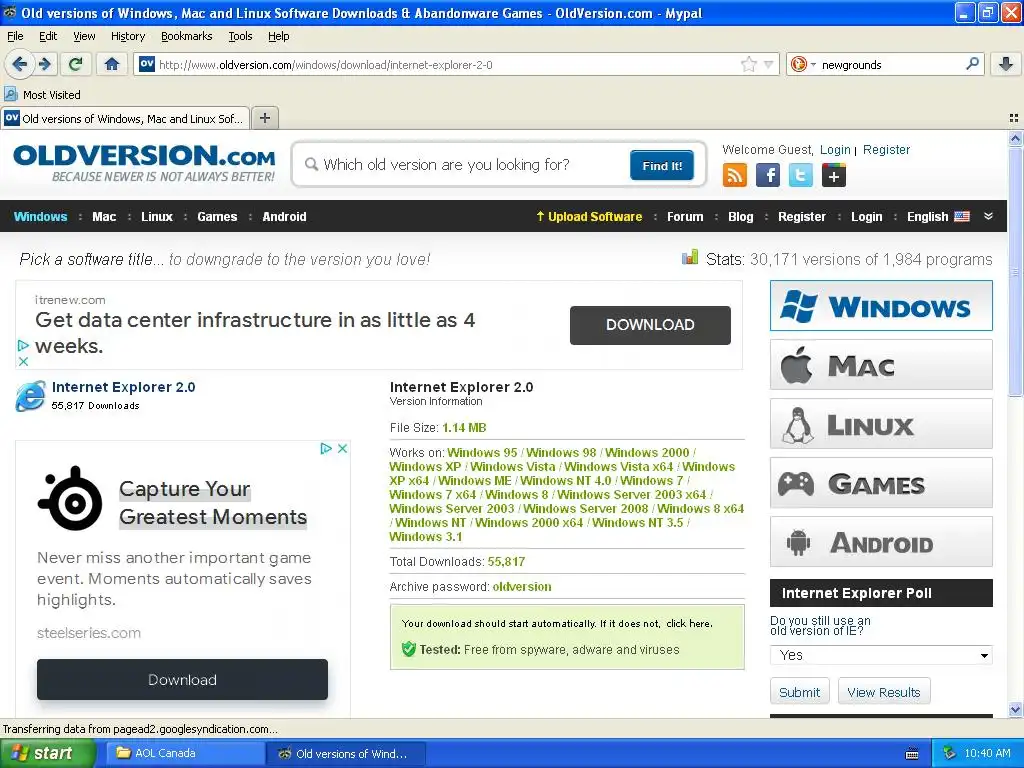1024x768 pixels.
Task: Open the Facebook social icon
Action: [768, 175]
